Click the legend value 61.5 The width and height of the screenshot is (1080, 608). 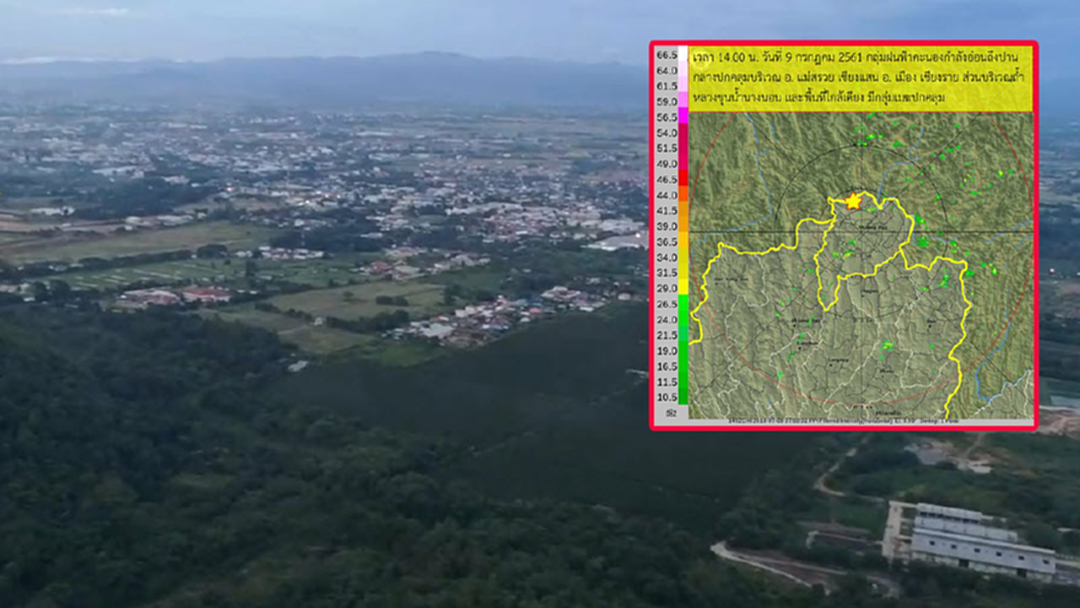click(x=667, y=86)
